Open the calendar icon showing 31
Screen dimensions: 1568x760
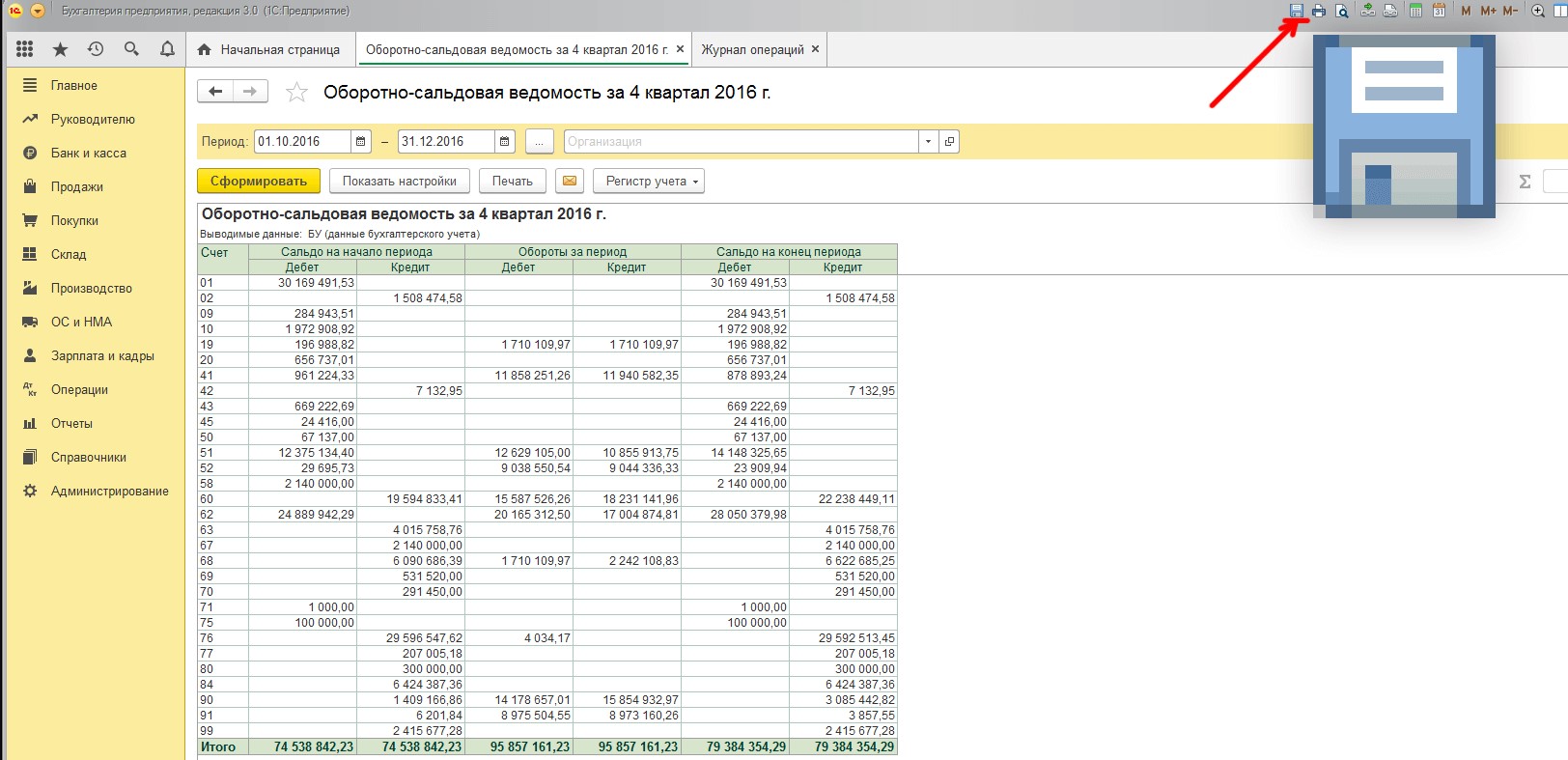pyautogui.click(x=1439, y=11)
